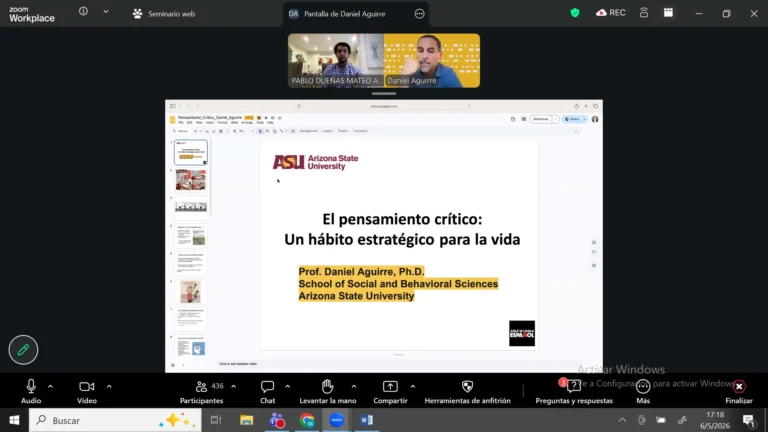Expand participants options chevron
Viewport: 768px width, 432px height.
[x=234, y=386]
